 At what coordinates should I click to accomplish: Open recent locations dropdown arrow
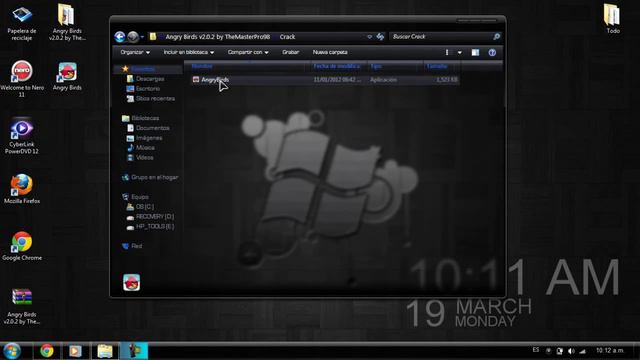coord(142,37)
